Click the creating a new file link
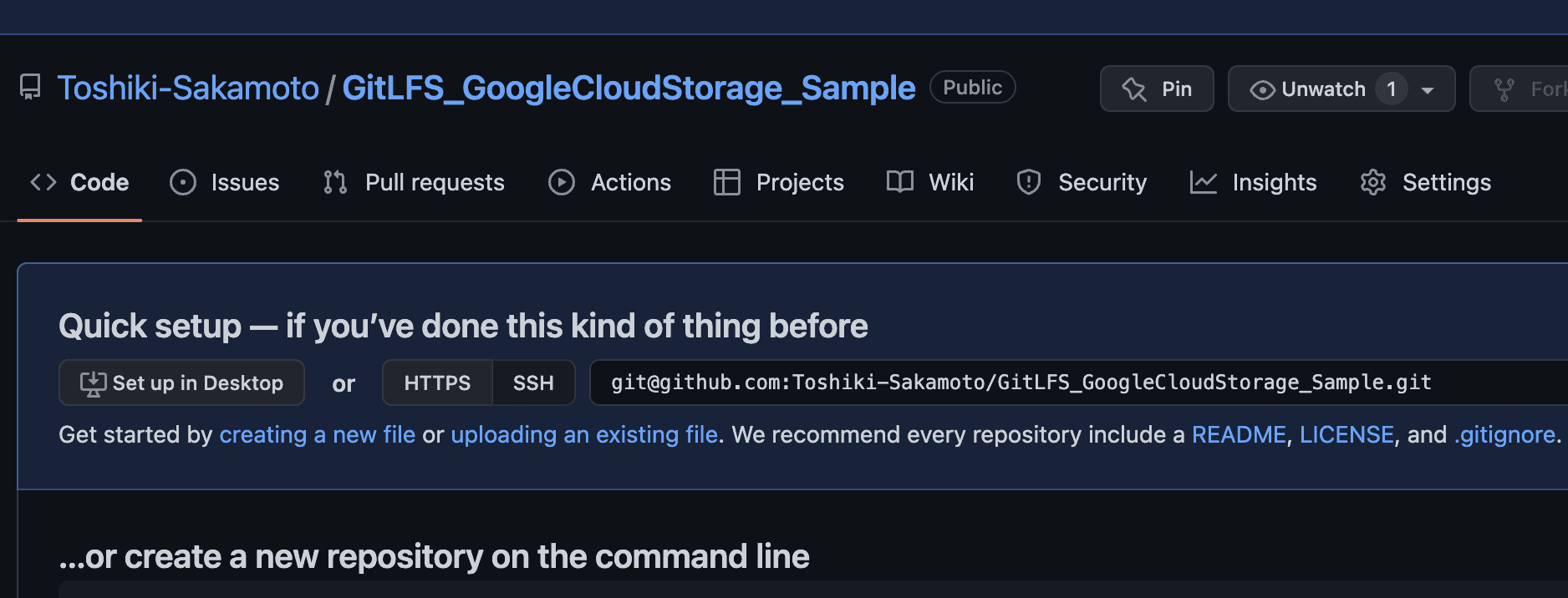This screenshot has height=598, width=1568. point(317,434)
